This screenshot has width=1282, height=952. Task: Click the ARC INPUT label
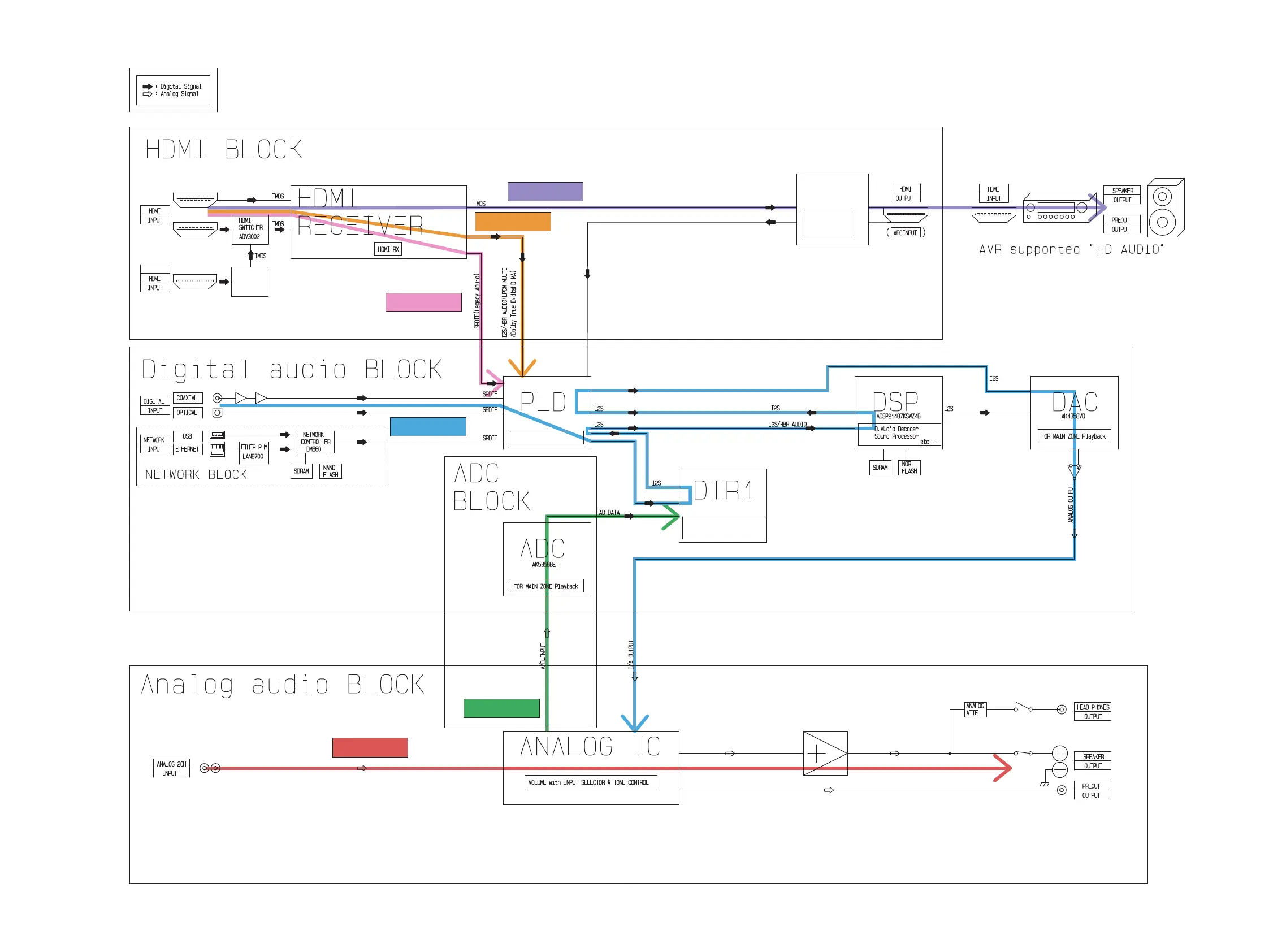(x=905, y=233)
